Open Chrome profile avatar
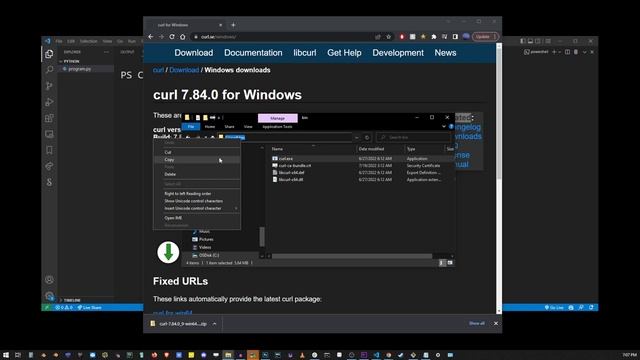Image resolution: width=640 pixels, height=360 pixels. click(466, 37)
